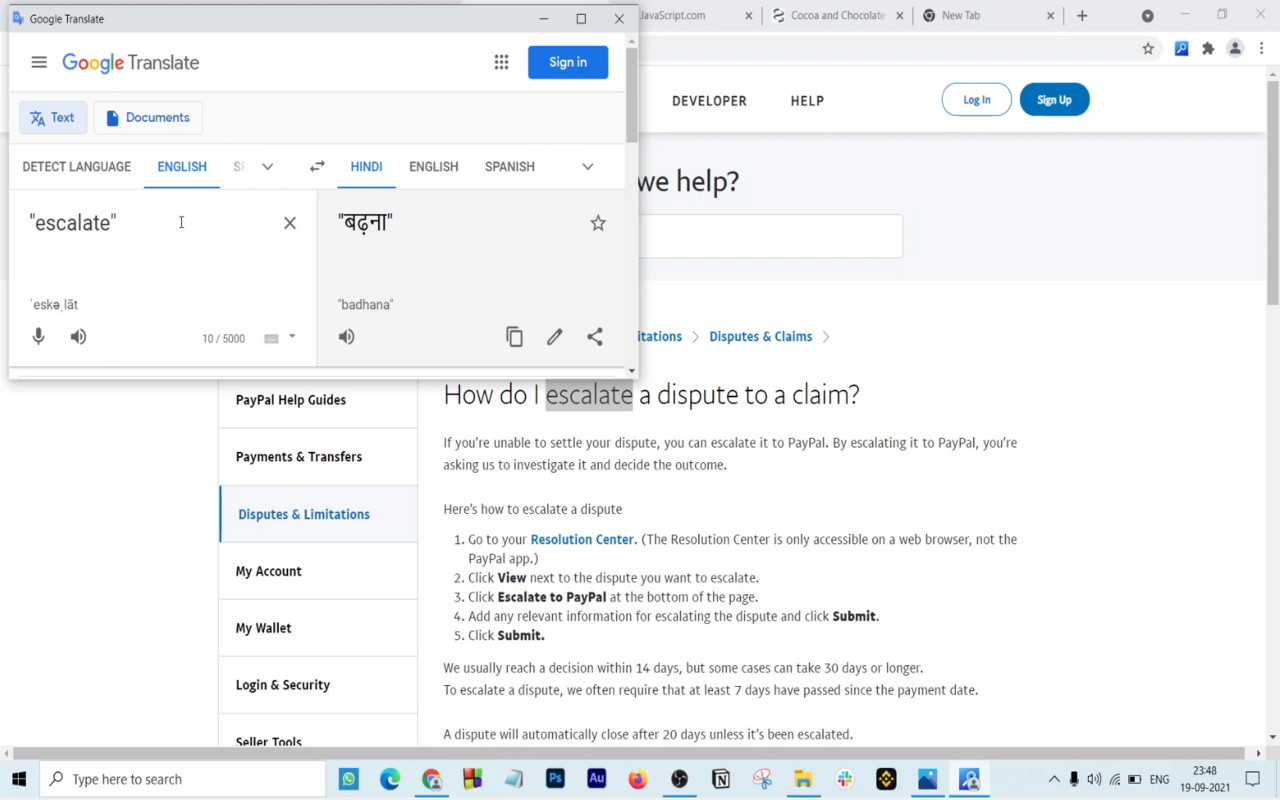Select English as source language
This screenshot has width=1280, height=800.
click(x=182, y=166)
